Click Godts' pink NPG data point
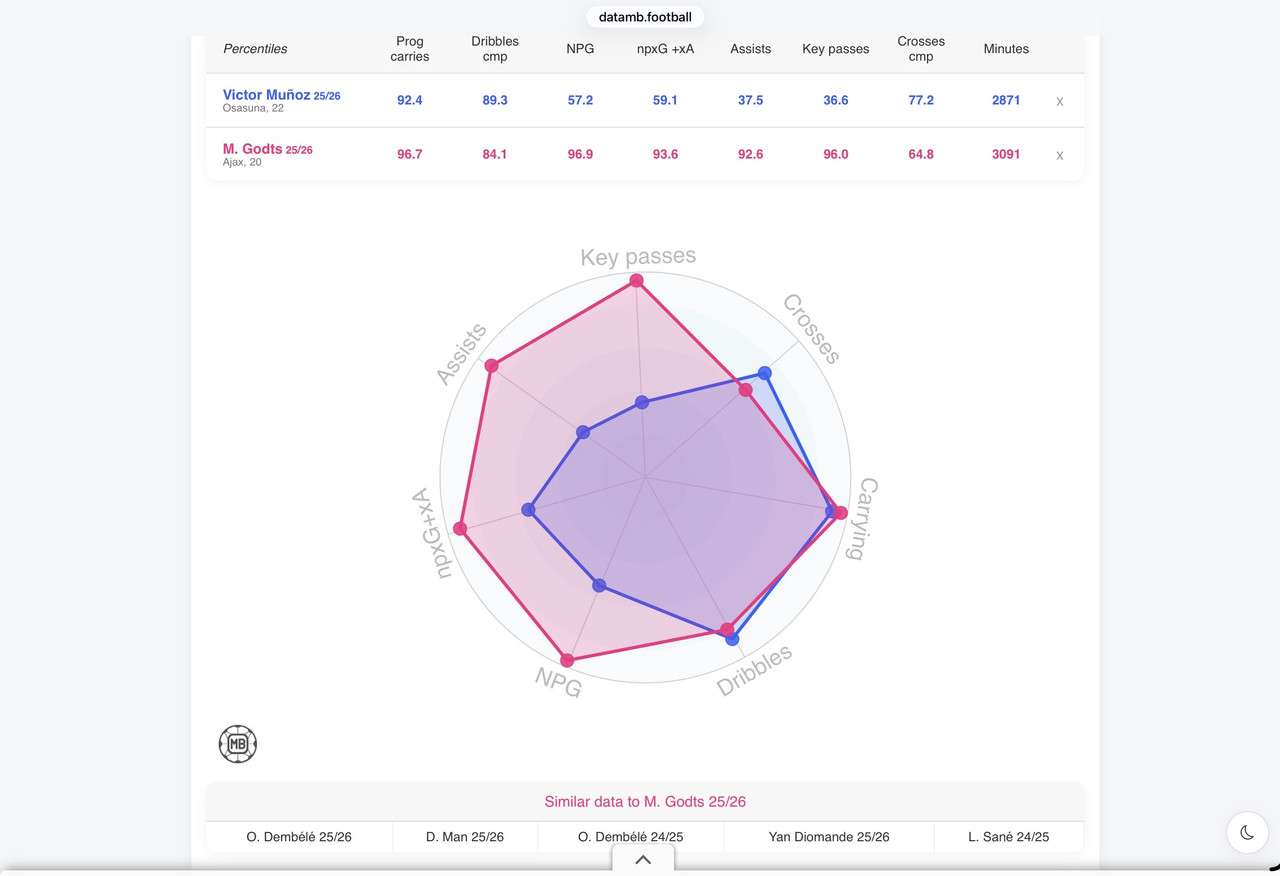Viewport: 1280px width, 876px height. (x=567, y=660)
